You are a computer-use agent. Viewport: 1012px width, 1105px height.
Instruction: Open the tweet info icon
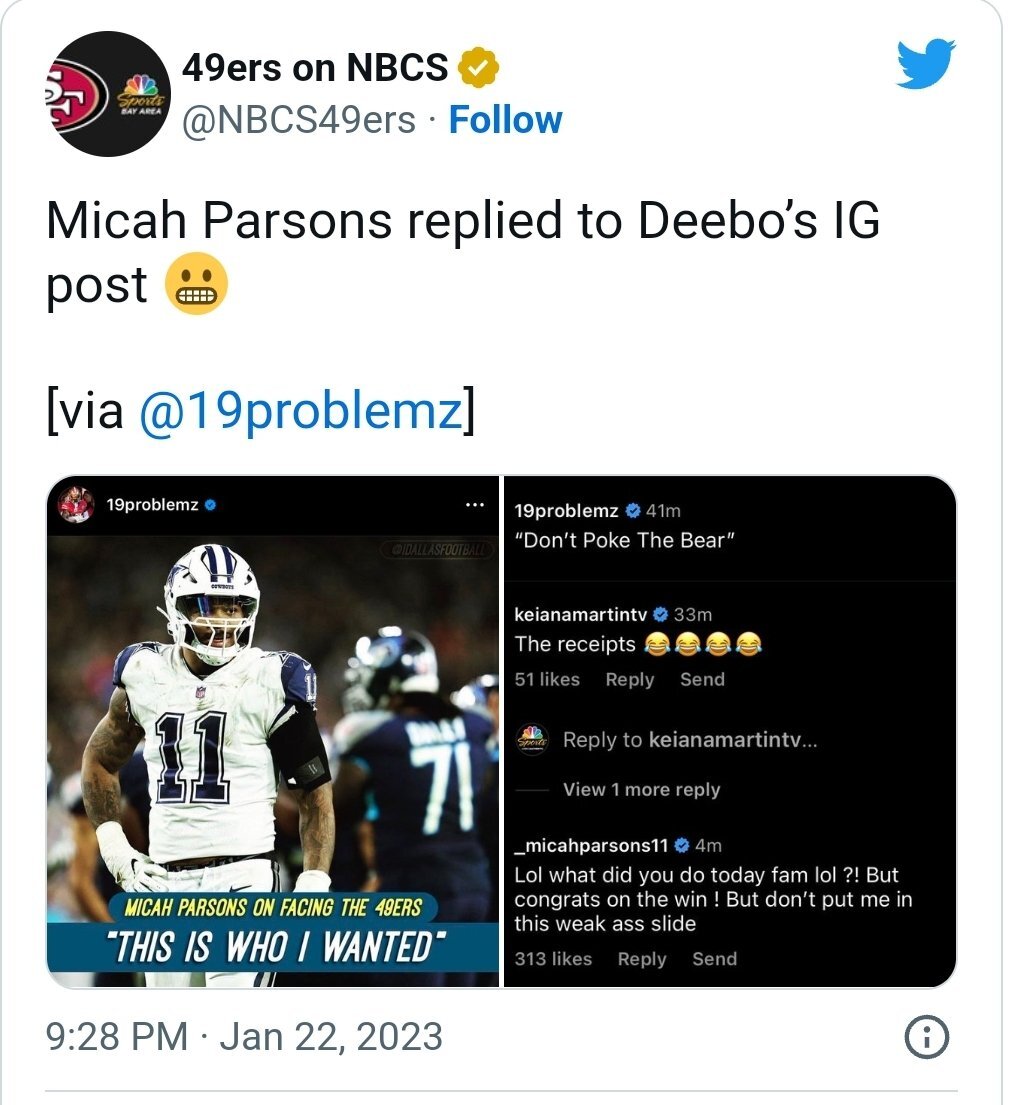[x=926, y=1036]
